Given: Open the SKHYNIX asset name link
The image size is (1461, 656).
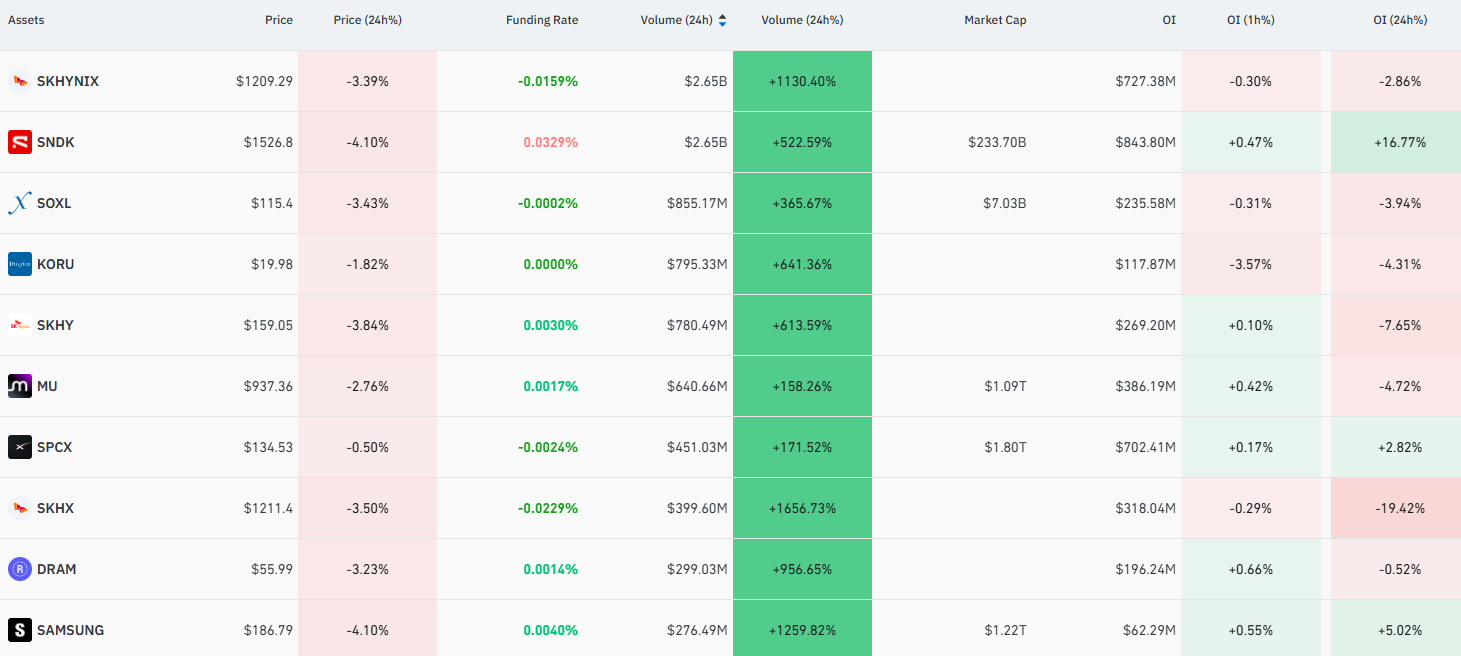Looking at the screenshot, I should coord(68,81).
